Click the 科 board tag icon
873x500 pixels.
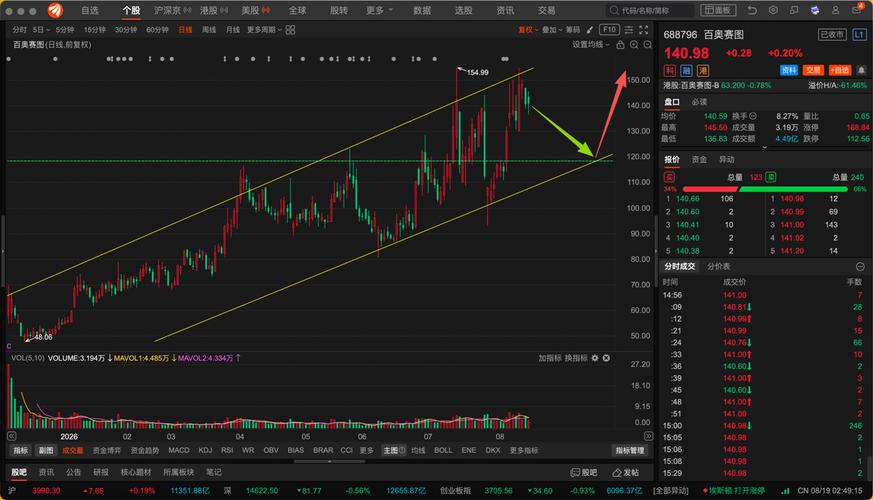[670, 71]
